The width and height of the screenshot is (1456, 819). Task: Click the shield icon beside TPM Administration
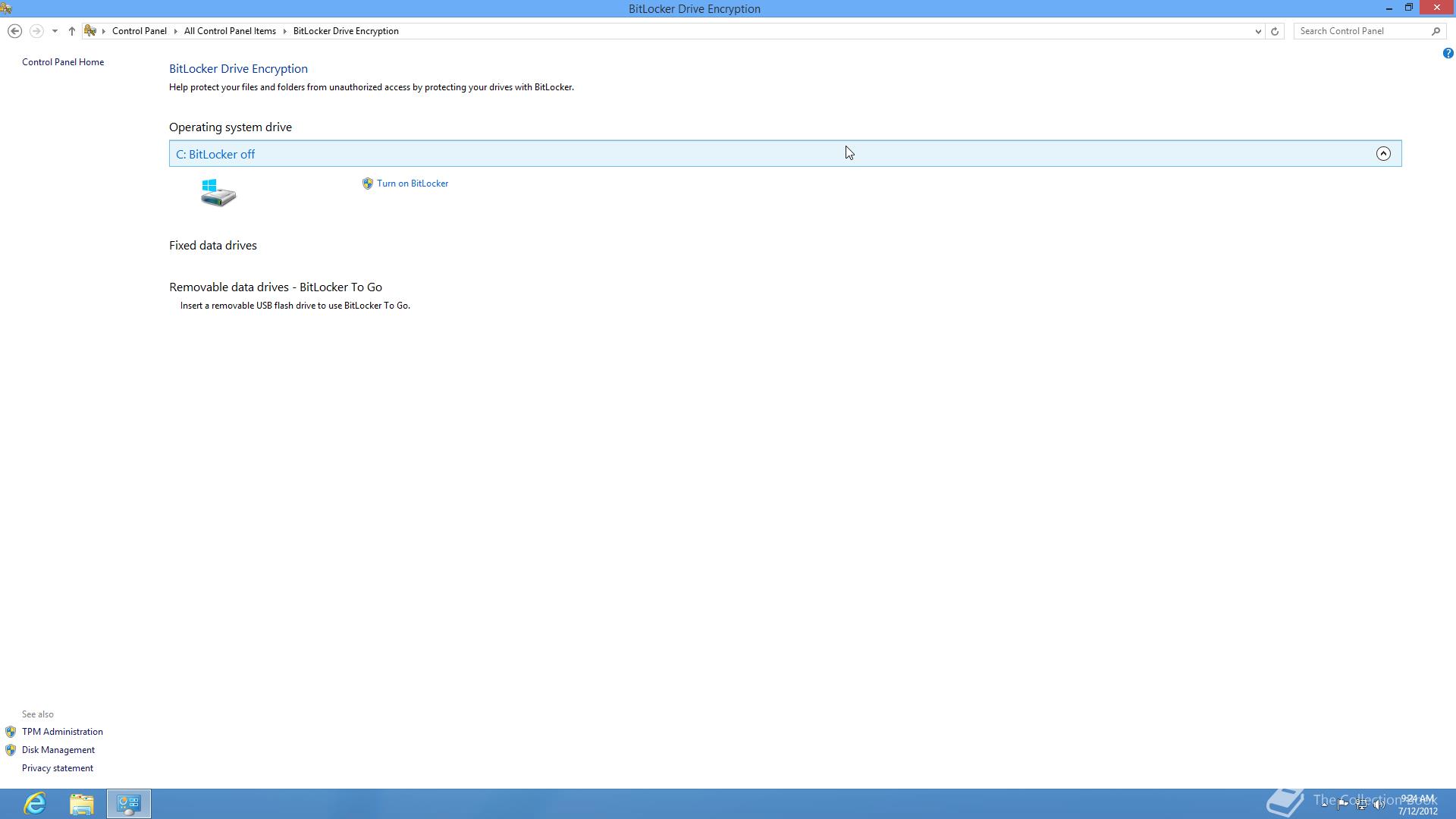(11, 732)
